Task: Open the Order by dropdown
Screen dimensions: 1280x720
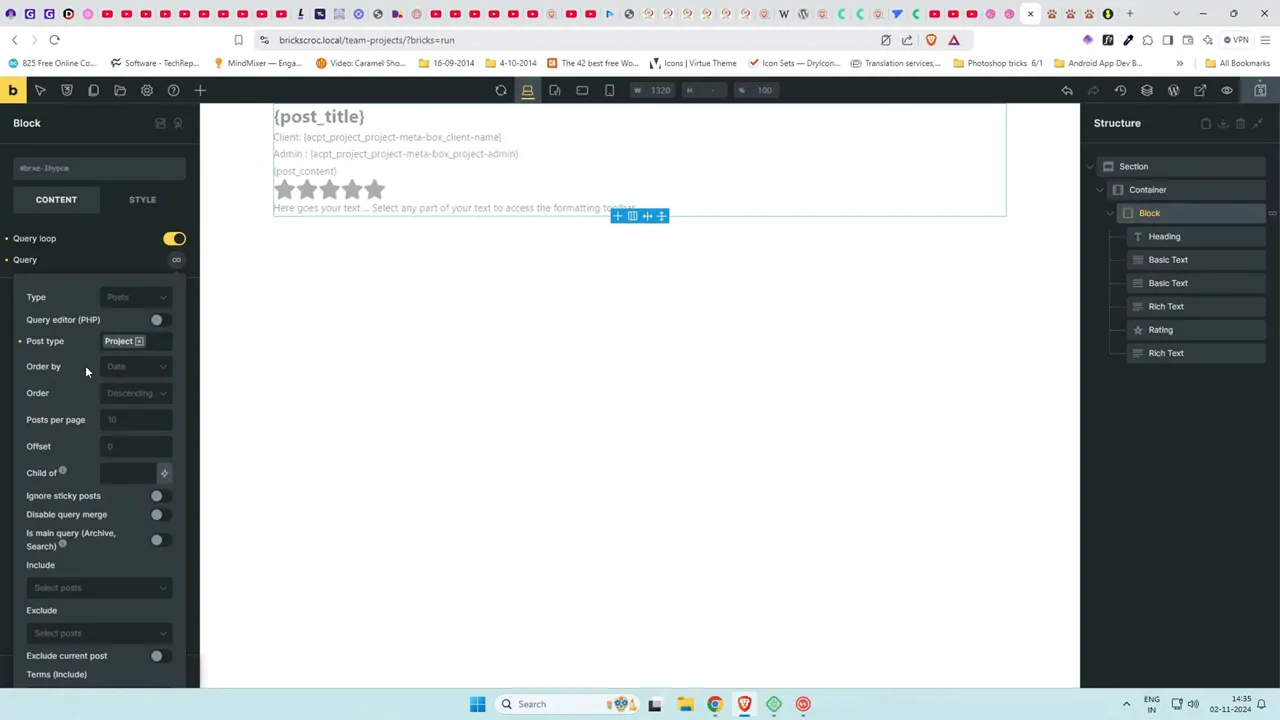Action: 135,366
